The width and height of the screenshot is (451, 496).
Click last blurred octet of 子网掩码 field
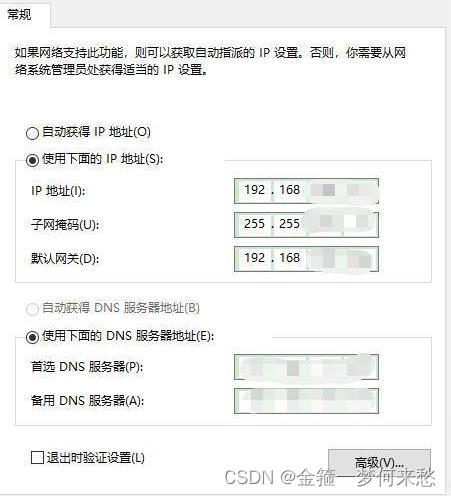[360, 222]
